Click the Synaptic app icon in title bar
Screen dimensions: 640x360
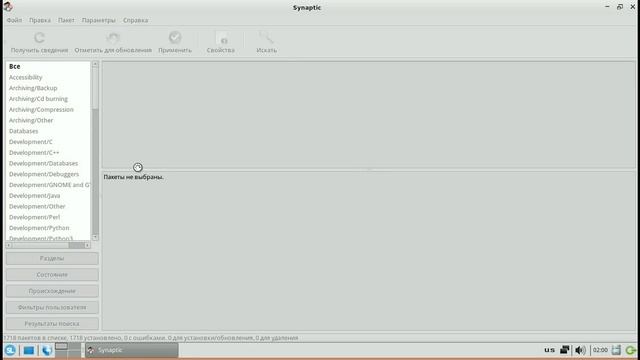(x=7, y=7)
